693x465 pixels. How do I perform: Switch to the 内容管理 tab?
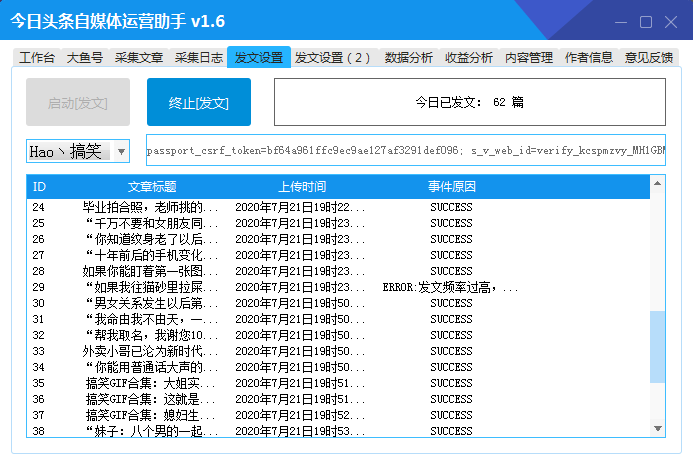[529, 57]
